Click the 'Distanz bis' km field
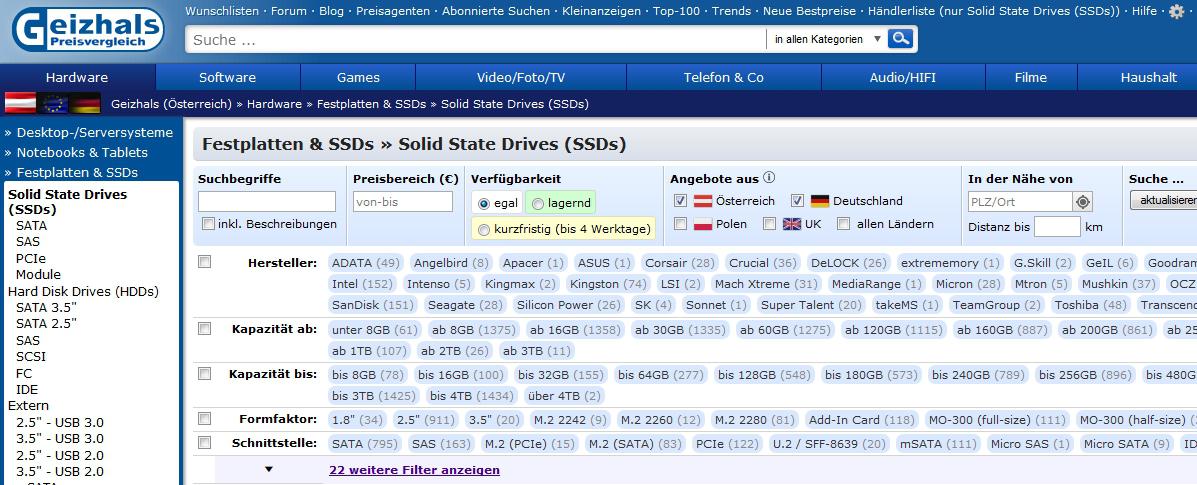This screenshot has height=485, width=1197. [x=1057, y=227]
